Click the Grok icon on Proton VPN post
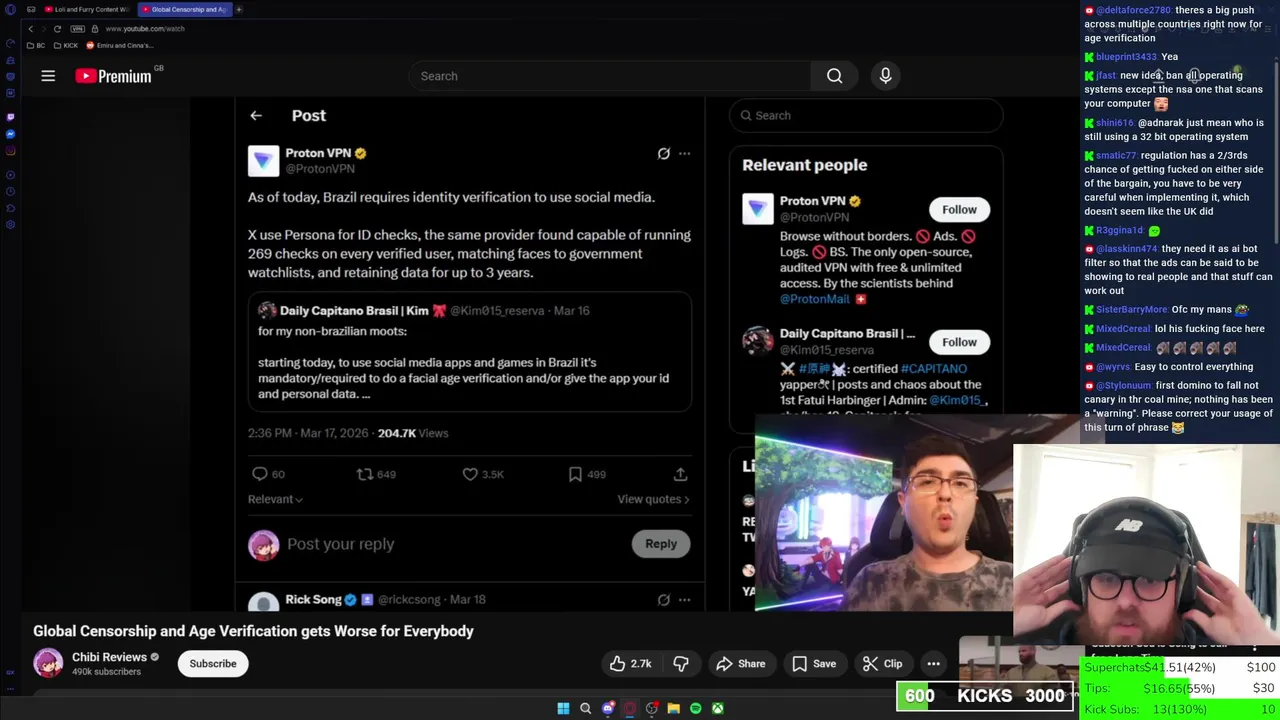The image size is (1280, 720). point(663,153)
